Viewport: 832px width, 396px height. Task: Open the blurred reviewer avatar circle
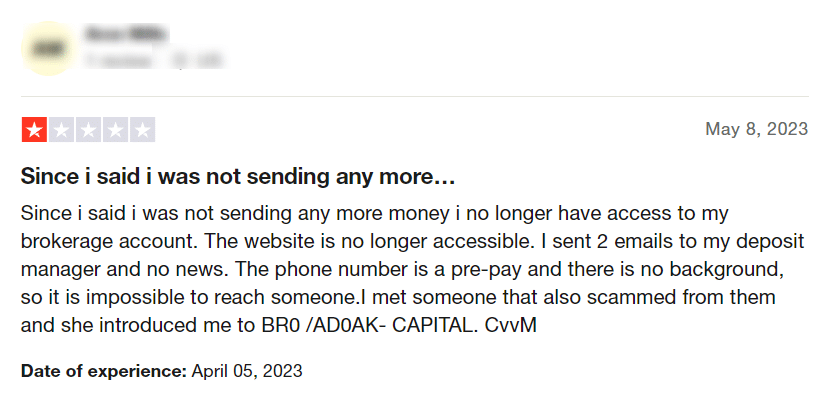point(48,48)
